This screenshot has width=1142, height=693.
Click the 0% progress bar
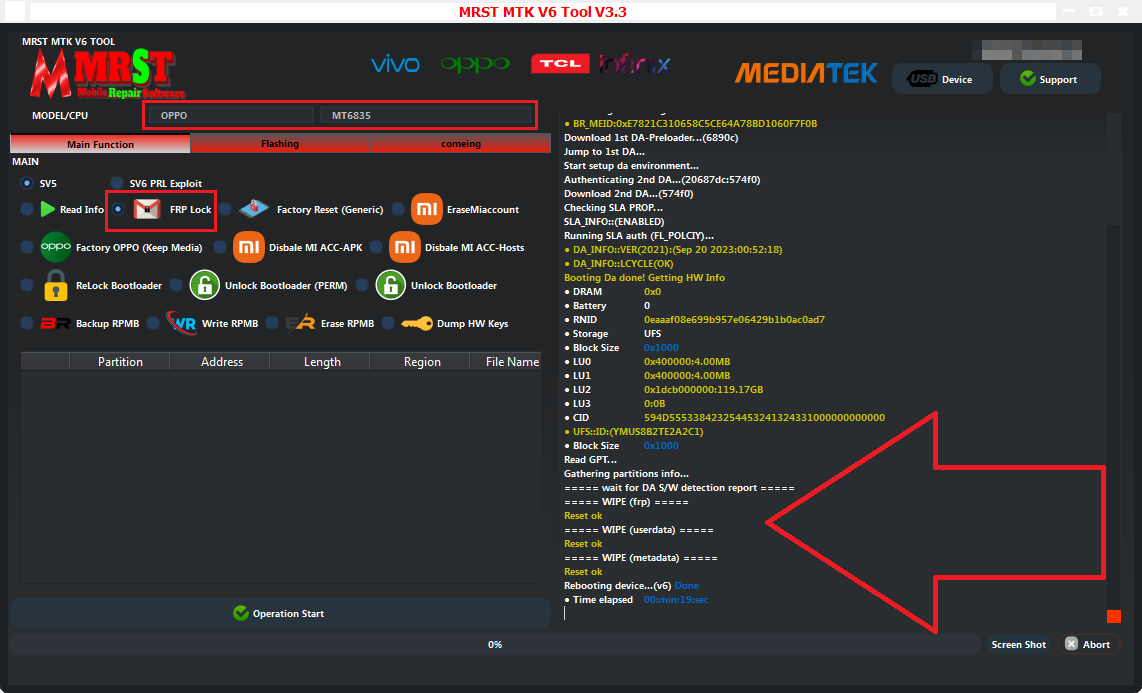click(495, 644)
